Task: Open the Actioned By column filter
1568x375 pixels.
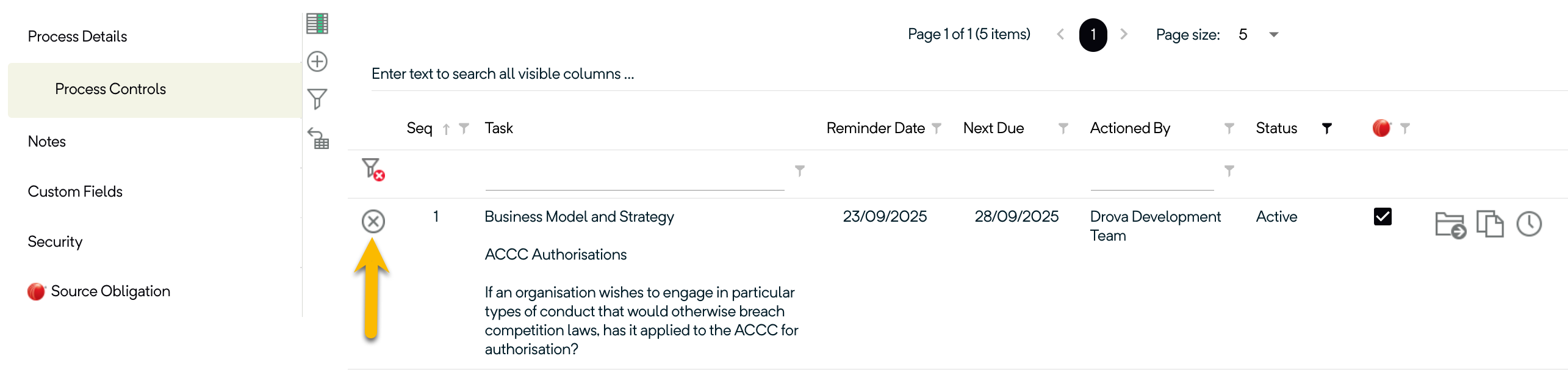Action: click(1229, 128)
